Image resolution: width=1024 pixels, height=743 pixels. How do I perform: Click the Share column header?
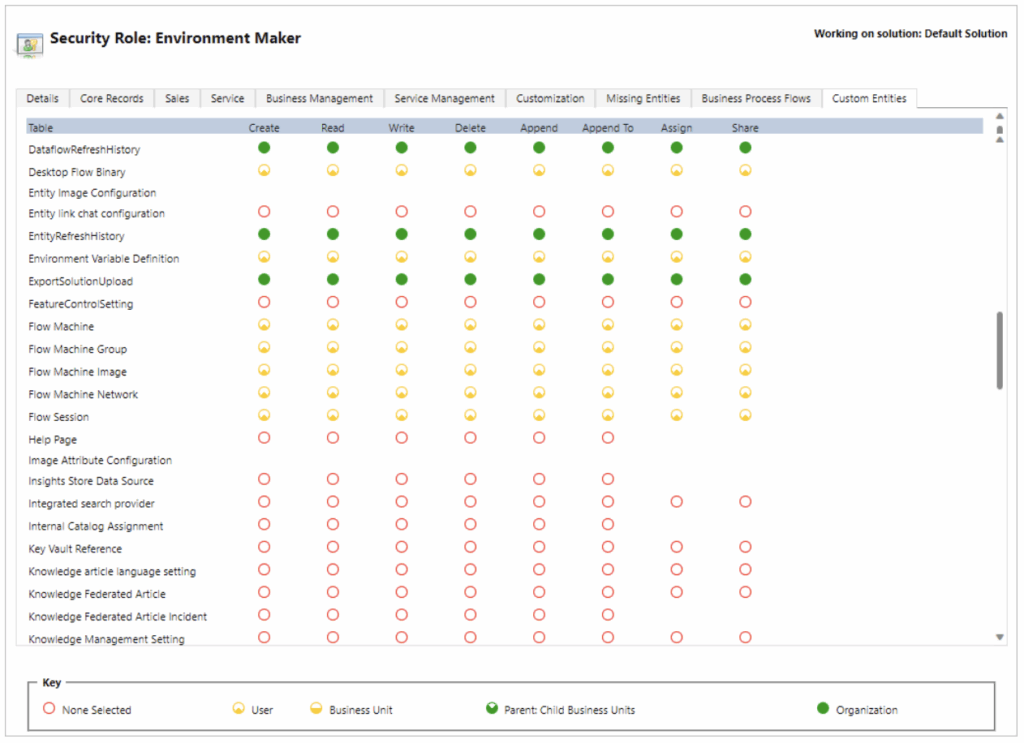(x=745, y=128)
